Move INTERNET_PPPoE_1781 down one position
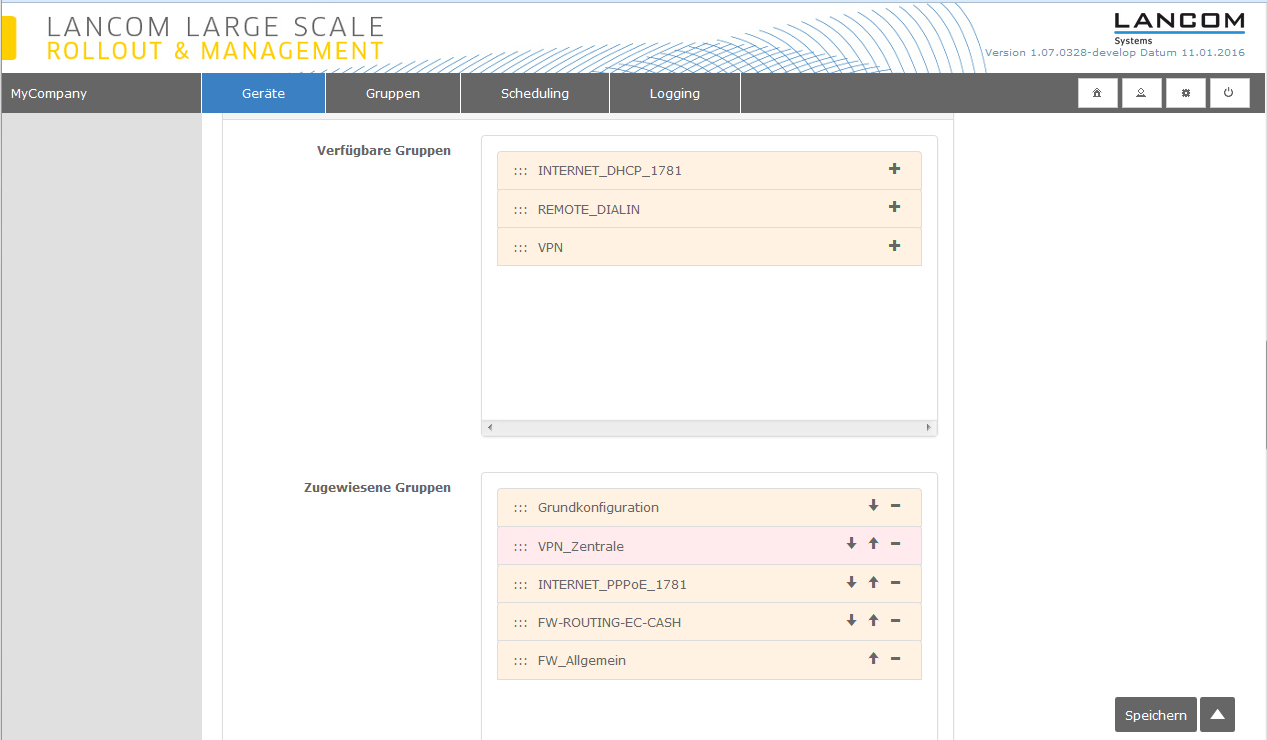 click(851, 583)
